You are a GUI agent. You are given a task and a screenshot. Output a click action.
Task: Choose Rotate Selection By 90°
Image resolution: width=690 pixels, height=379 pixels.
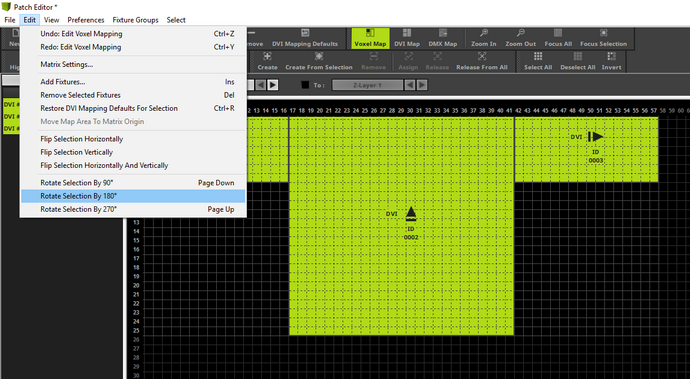click(x=133, y=183)
